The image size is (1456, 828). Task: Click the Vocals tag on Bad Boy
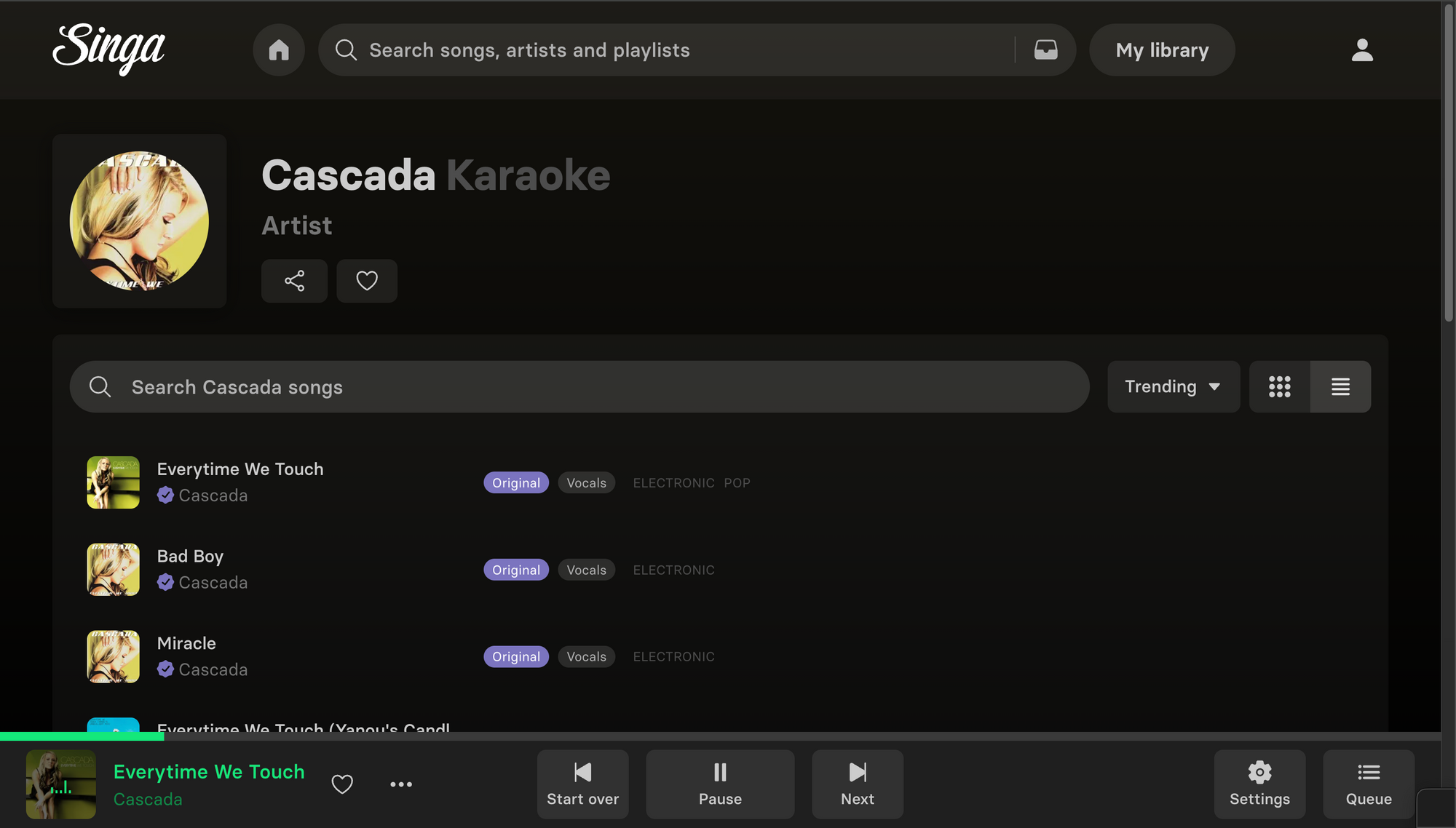587,570
